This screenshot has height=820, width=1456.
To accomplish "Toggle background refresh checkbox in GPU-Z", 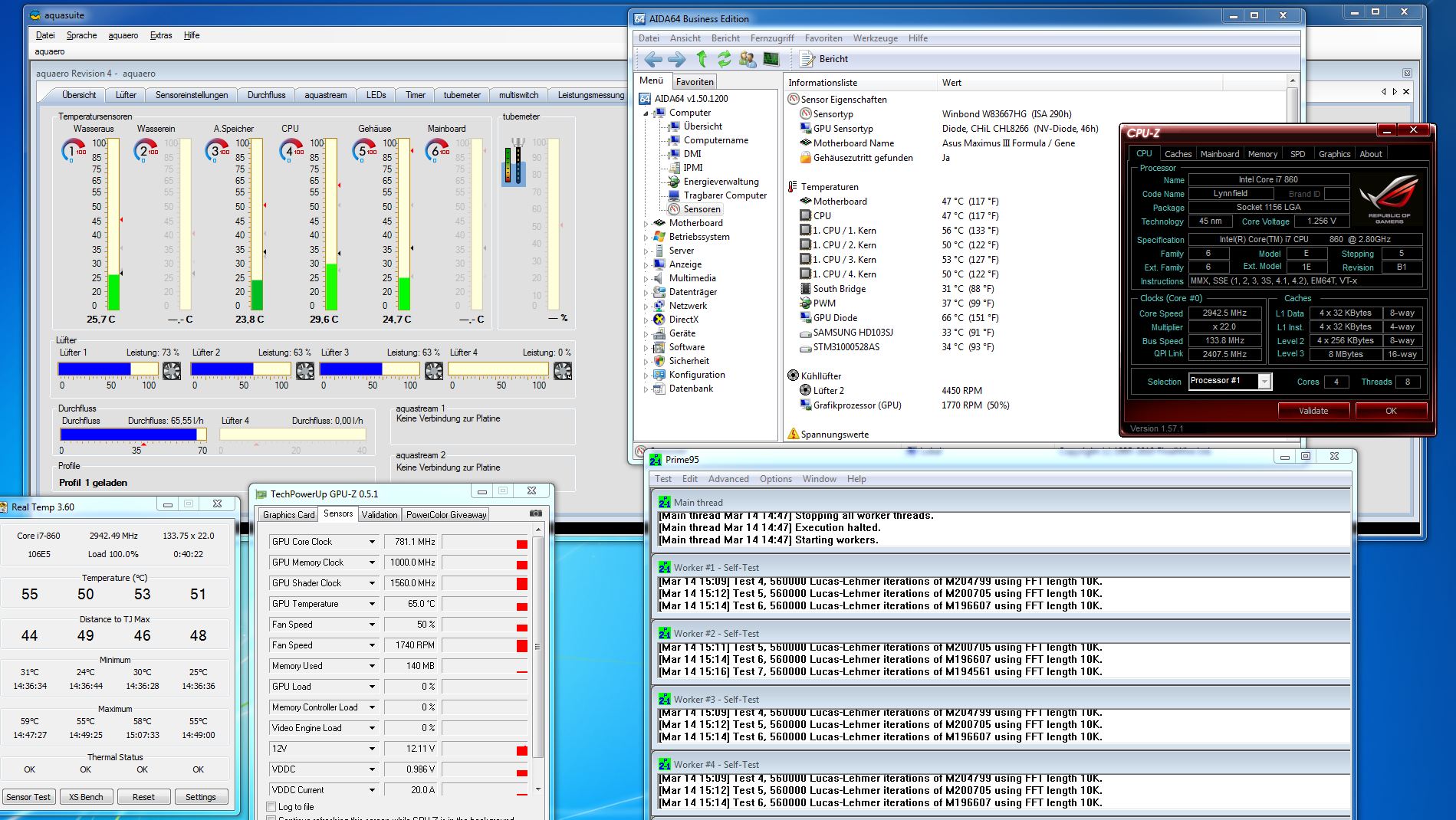I will pos(271,818).
